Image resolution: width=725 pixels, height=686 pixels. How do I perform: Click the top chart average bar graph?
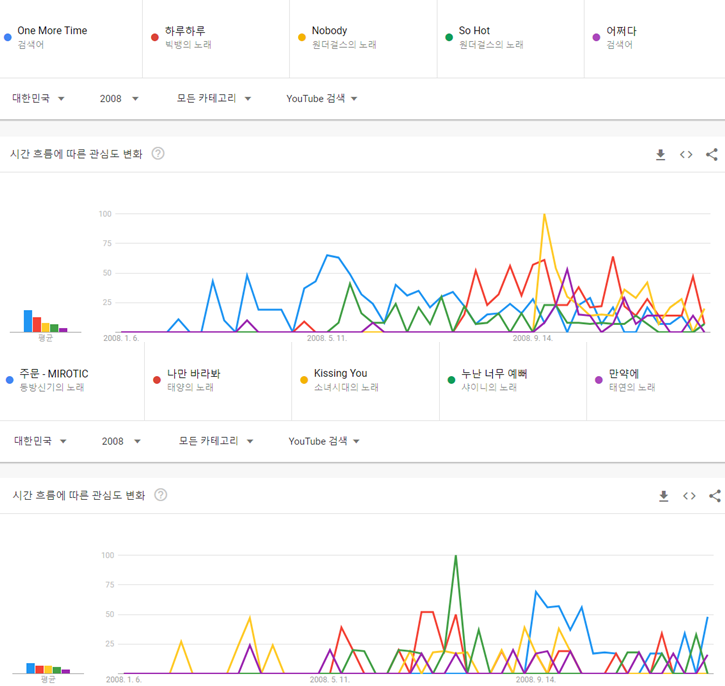45,321
